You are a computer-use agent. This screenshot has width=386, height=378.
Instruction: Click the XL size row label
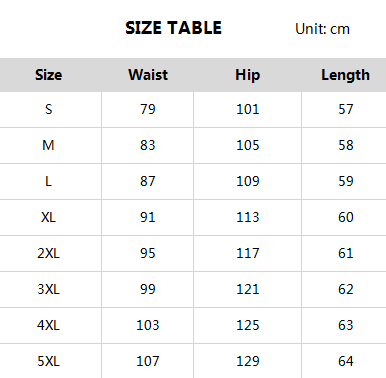tap(48, 217)
